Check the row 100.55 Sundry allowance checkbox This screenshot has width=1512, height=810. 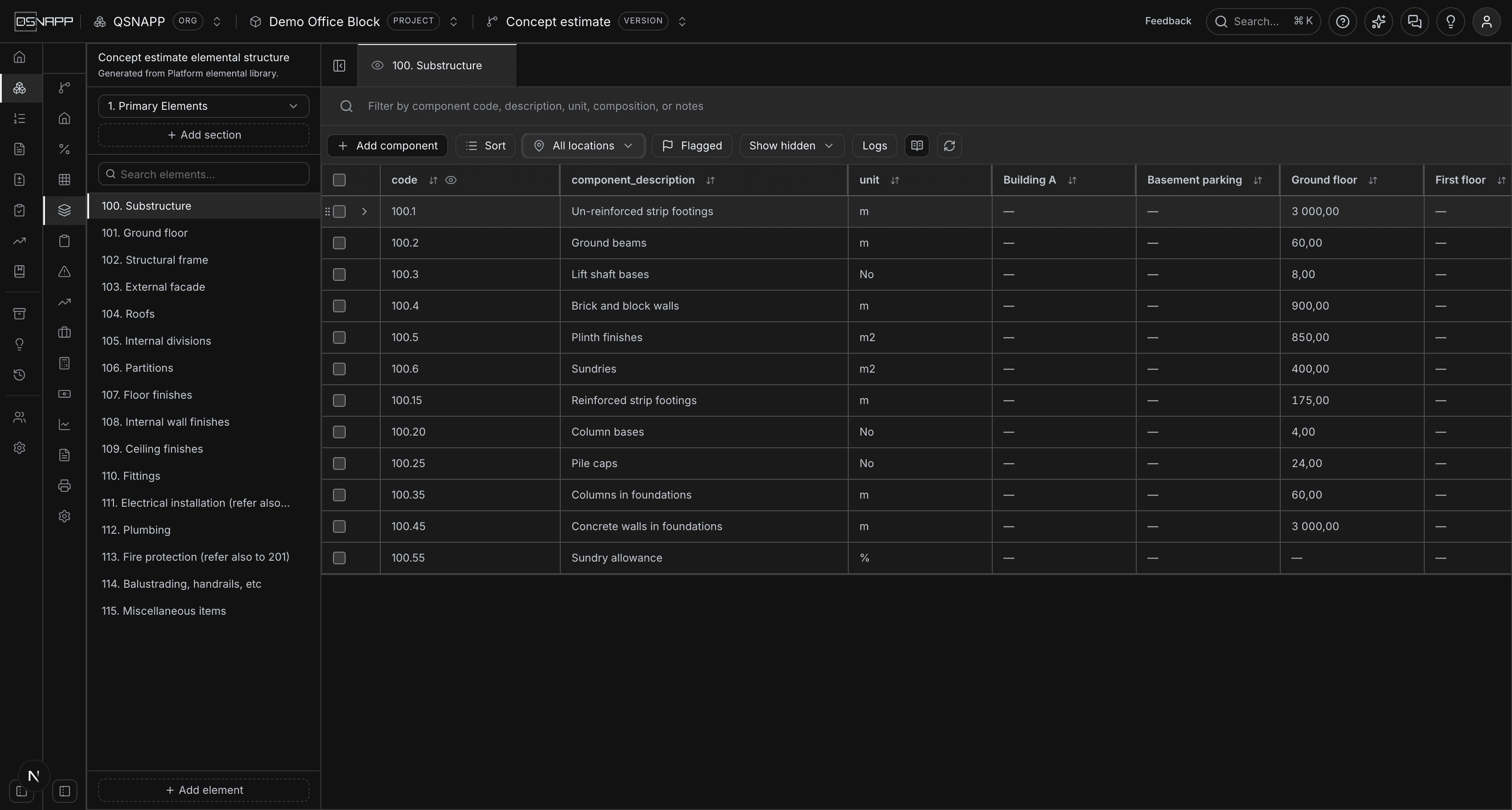pos(339,558)
